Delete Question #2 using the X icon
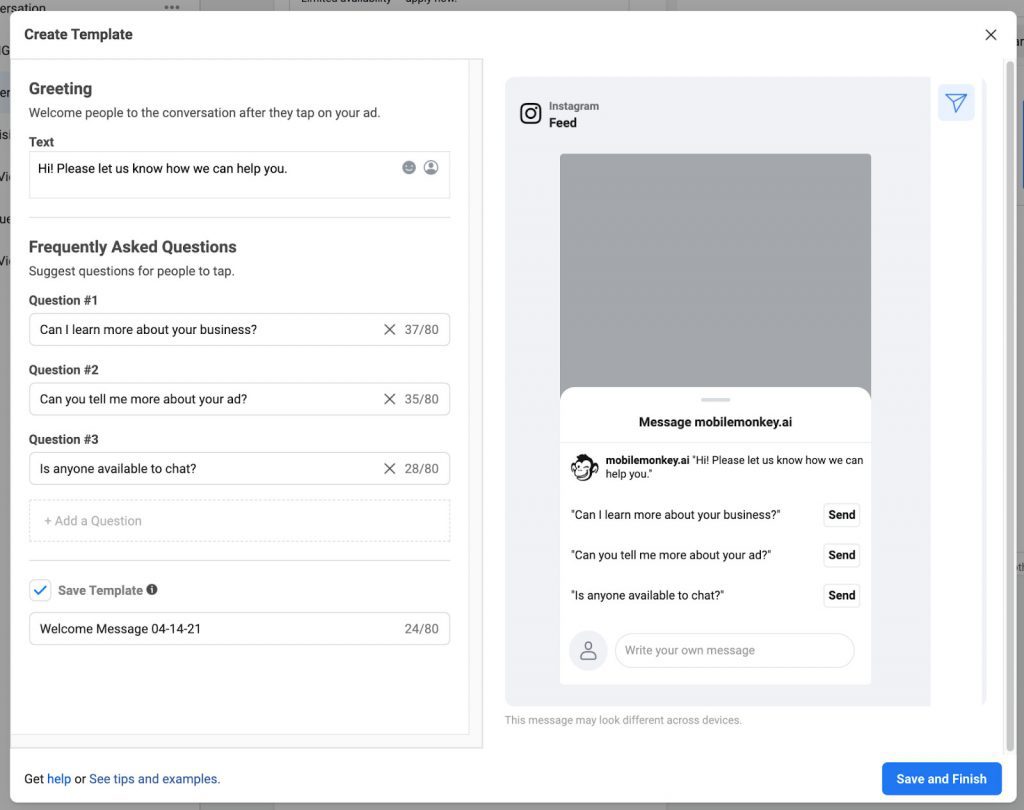This screenshot has width=1024, height=810. click(389, 399)
